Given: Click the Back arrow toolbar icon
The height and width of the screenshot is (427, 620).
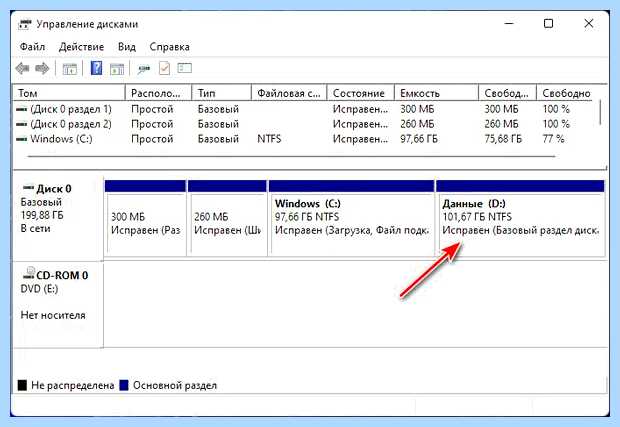Looking at the screenshot, I should (x=22, y=69).
